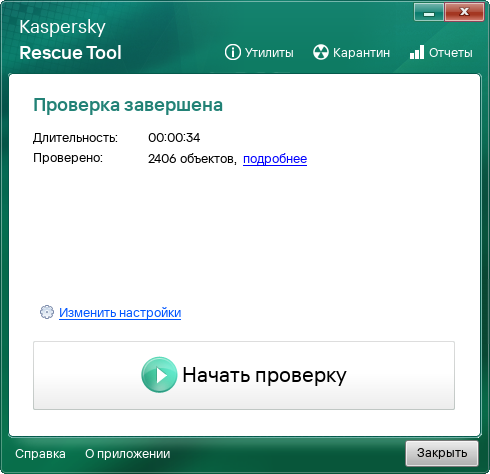Click the radiation quarantine icon

coord(321,52)
